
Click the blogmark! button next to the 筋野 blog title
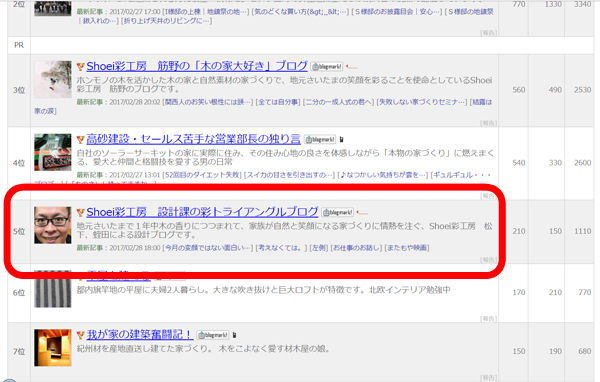click(x=326, y=67)
